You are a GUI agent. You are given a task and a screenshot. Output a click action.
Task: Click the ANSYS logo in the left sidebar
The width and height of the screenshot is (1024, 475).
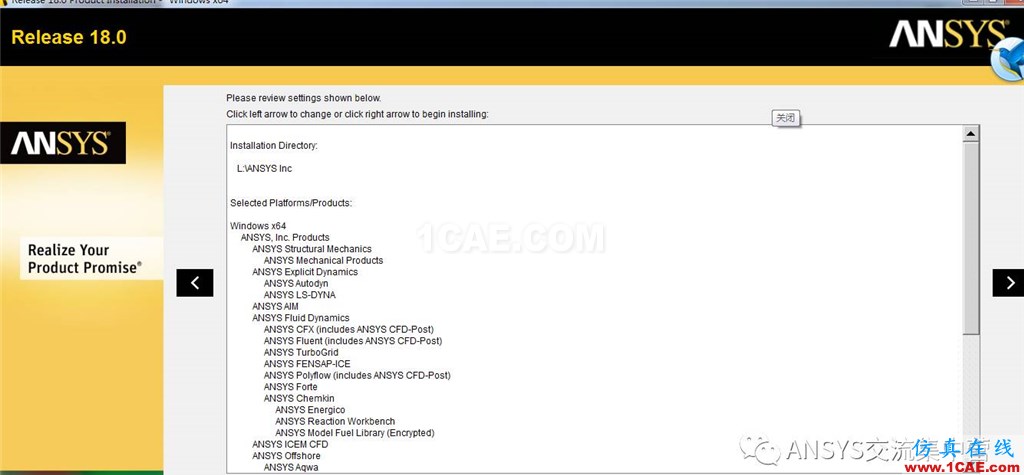point(63,143)
